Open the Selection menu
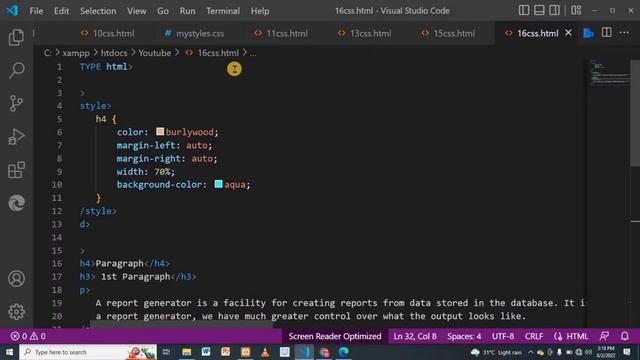 [x=98, y=11]
